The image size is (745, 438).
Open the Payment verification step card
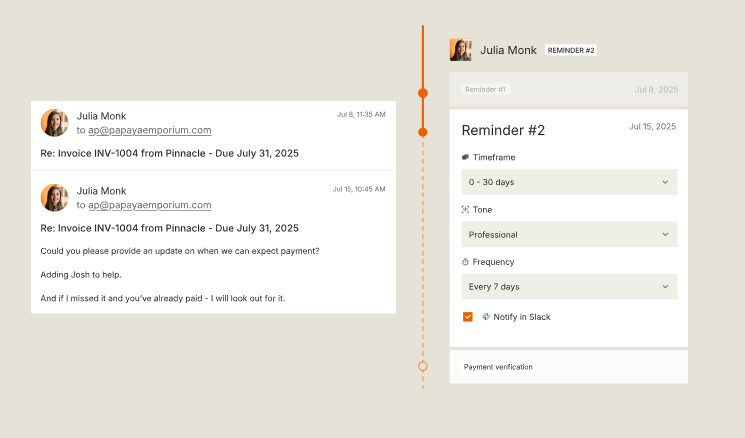pos(569,367)
